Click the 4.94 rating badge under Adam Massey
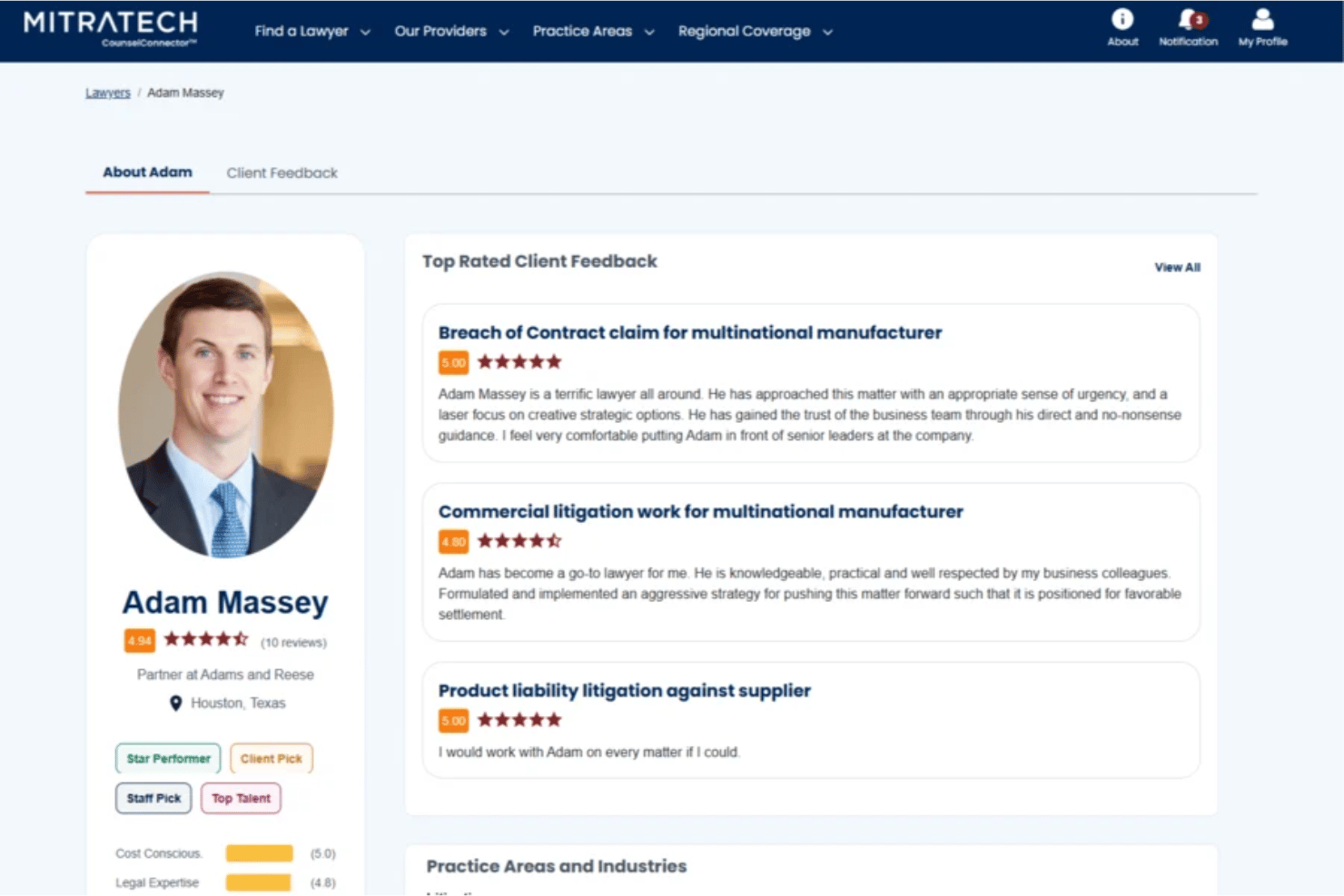The height and width of the screenshot is (896, 1344). tap(140, 641)
